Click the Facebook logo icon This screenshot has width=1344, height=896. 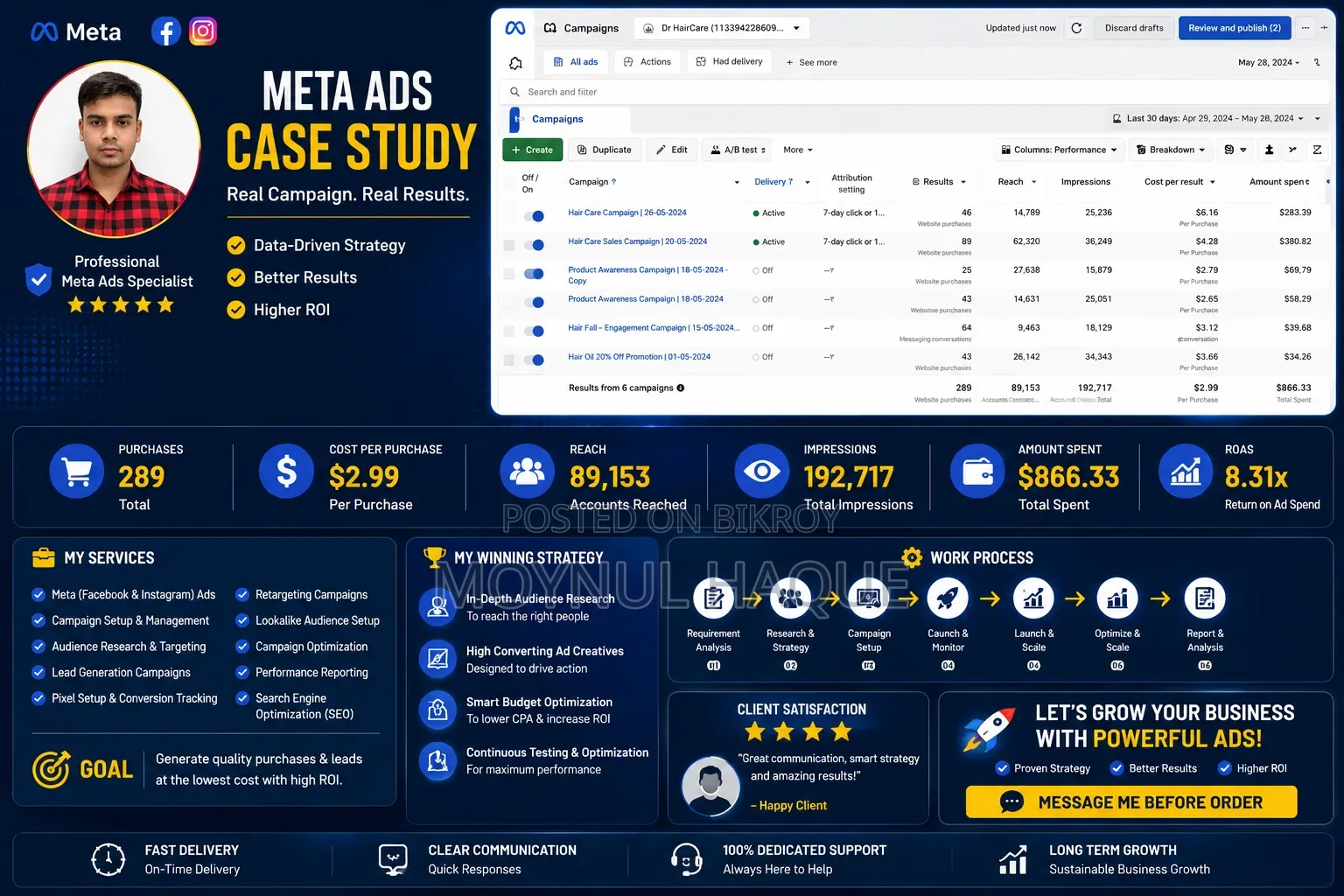166,31
